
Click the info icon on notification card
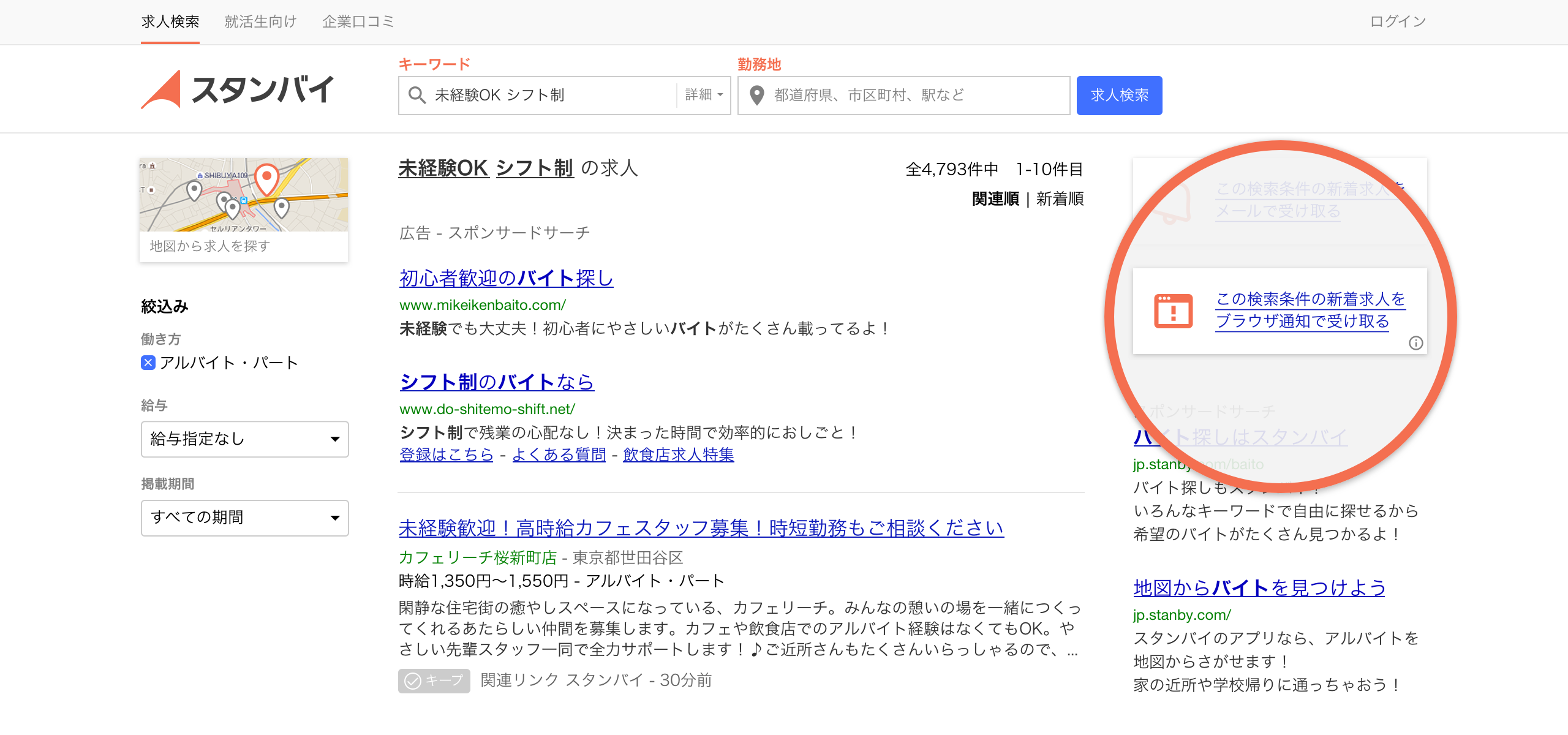click(x=1415, y=343)
